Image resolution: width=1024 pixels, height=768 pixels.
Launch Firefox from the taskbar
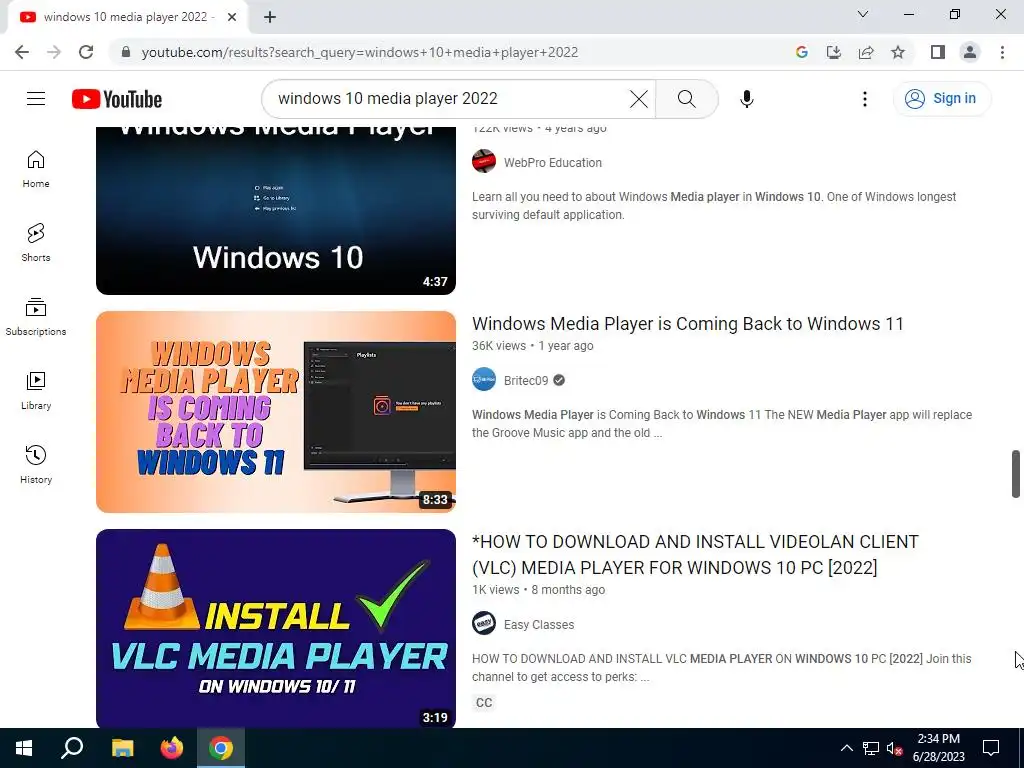[172, 748]
